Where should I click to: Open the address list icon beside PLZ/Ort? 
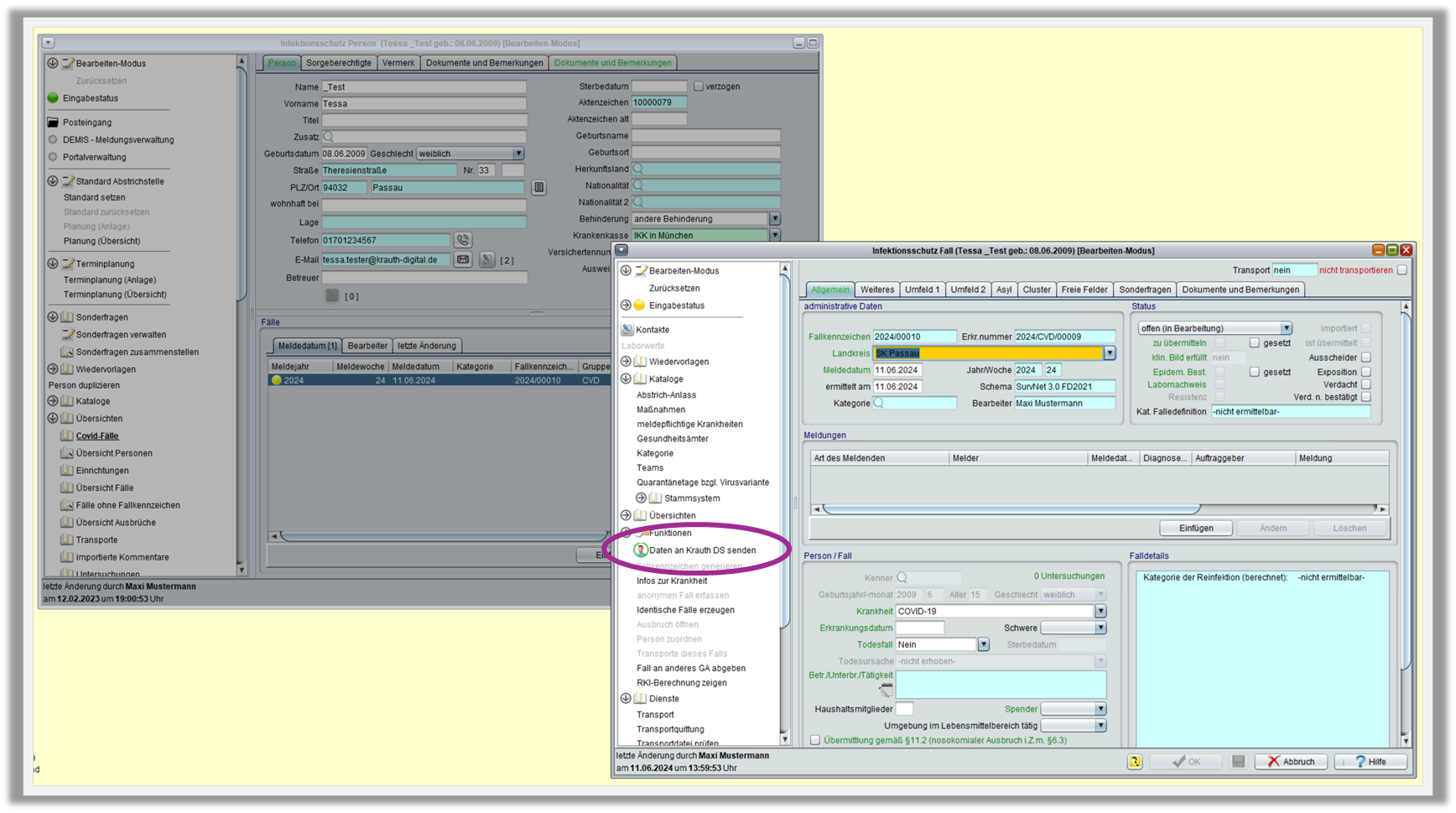tap(539, 188)
